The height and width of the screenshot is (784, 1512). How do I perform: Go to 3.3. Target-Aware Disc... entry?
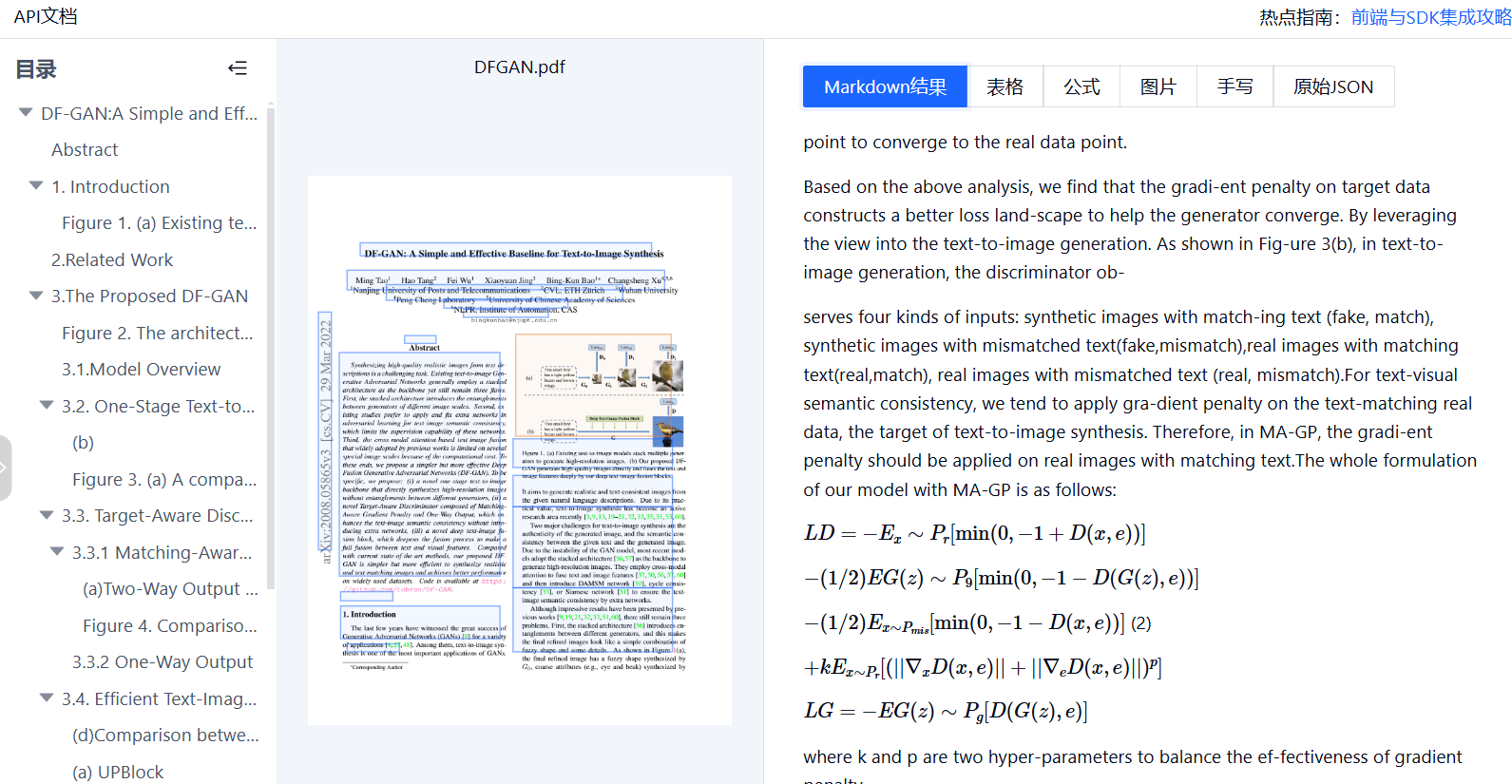(x=158, y=516)
